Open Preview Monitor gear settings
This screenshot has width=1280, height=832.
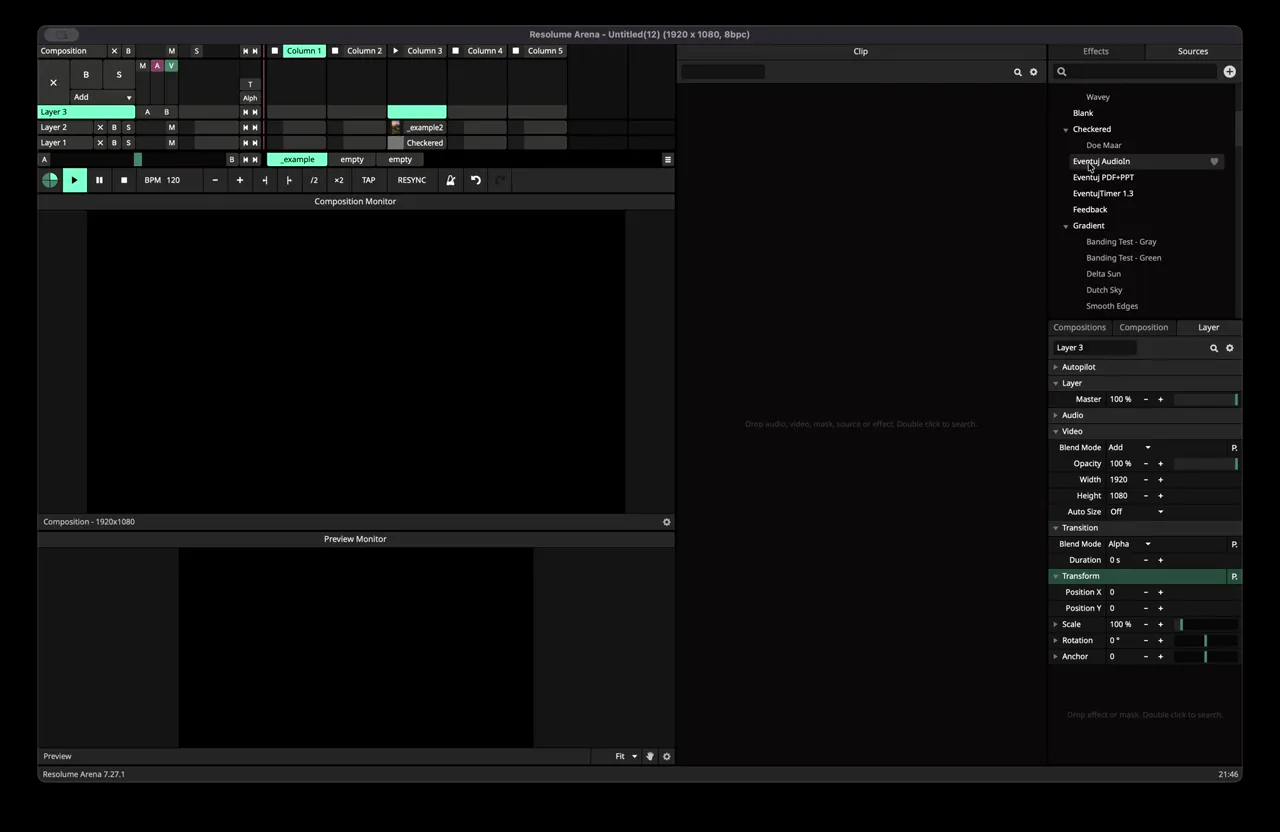click(667, 756)
